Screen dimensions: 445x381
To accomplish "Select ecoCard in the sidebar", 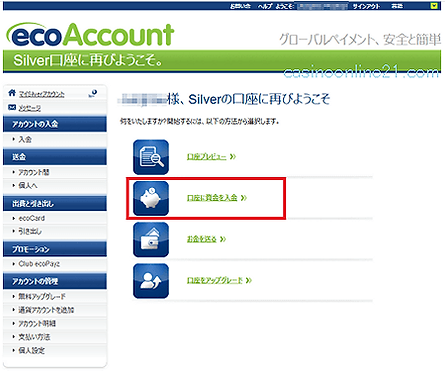I will click(32, 218).
